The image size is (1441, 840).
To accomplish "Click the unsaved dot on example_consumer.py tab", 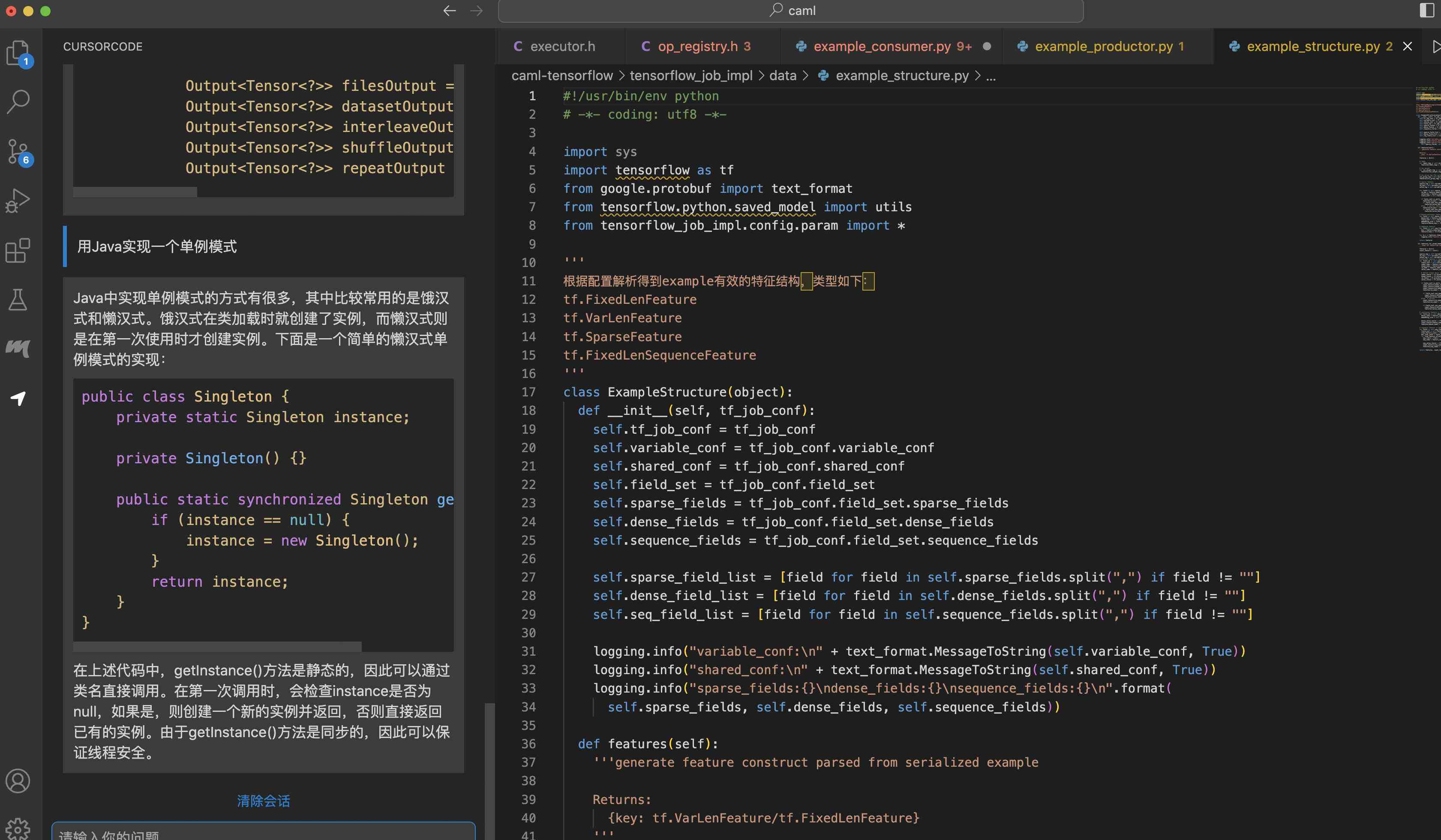I will click(x=986, y=46).
